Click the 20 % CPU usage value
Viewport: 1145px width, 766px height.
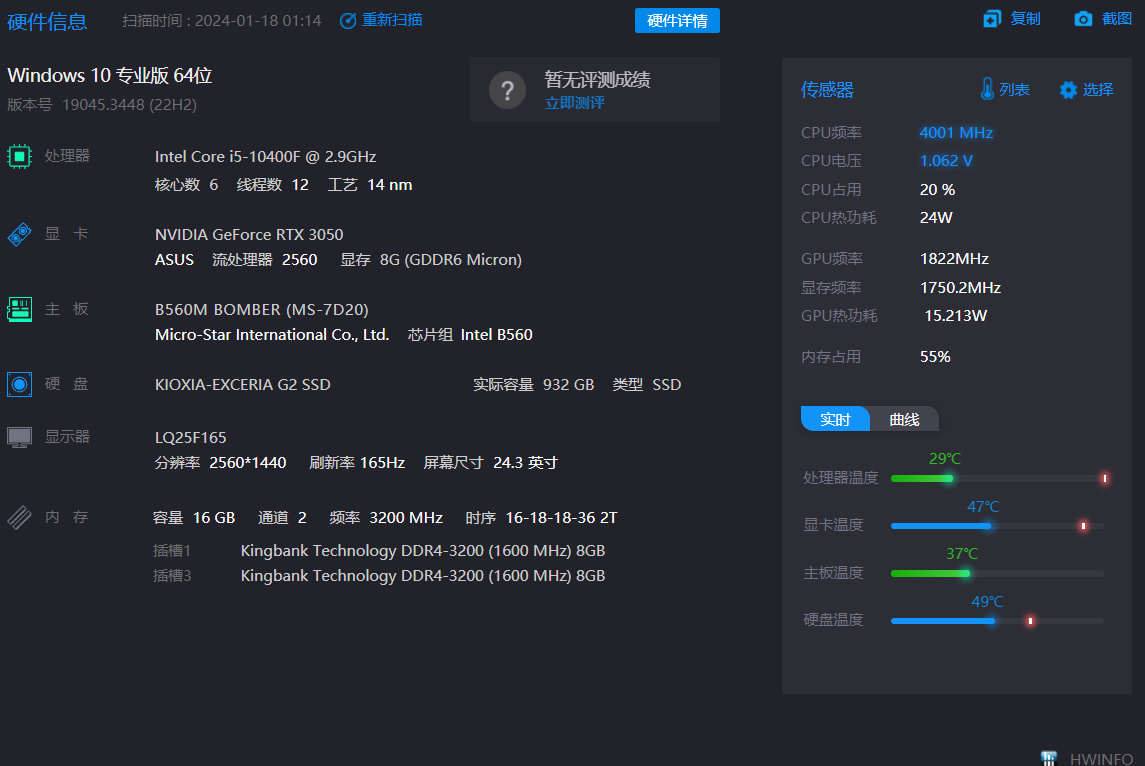(938, 190)
